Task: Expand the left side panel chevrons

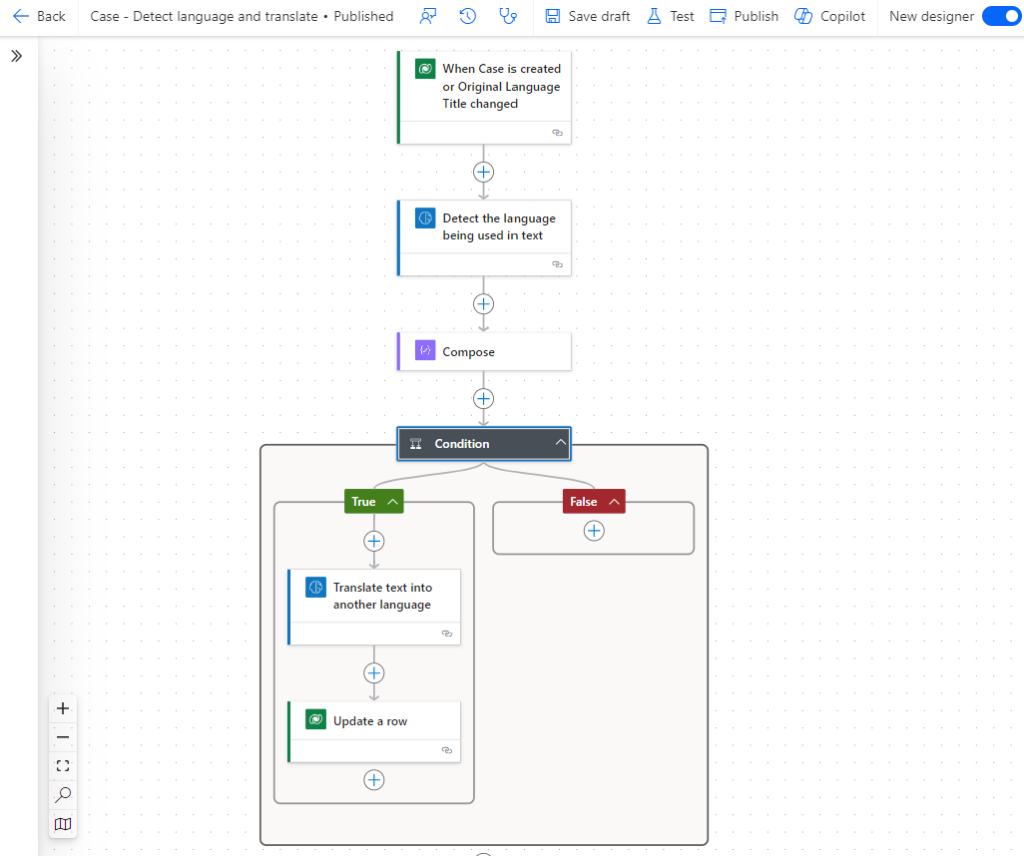Action: [17, 56]
